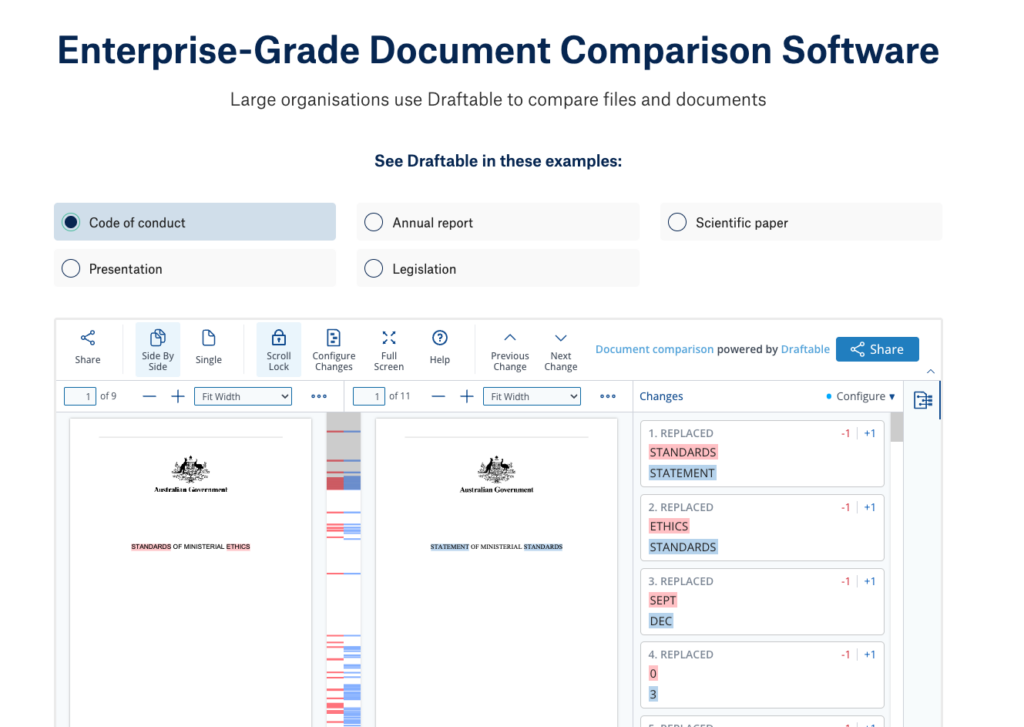Click highlighted ETHICS in left document
This screenshot has width=1024, height=727.
coord(238,547)
